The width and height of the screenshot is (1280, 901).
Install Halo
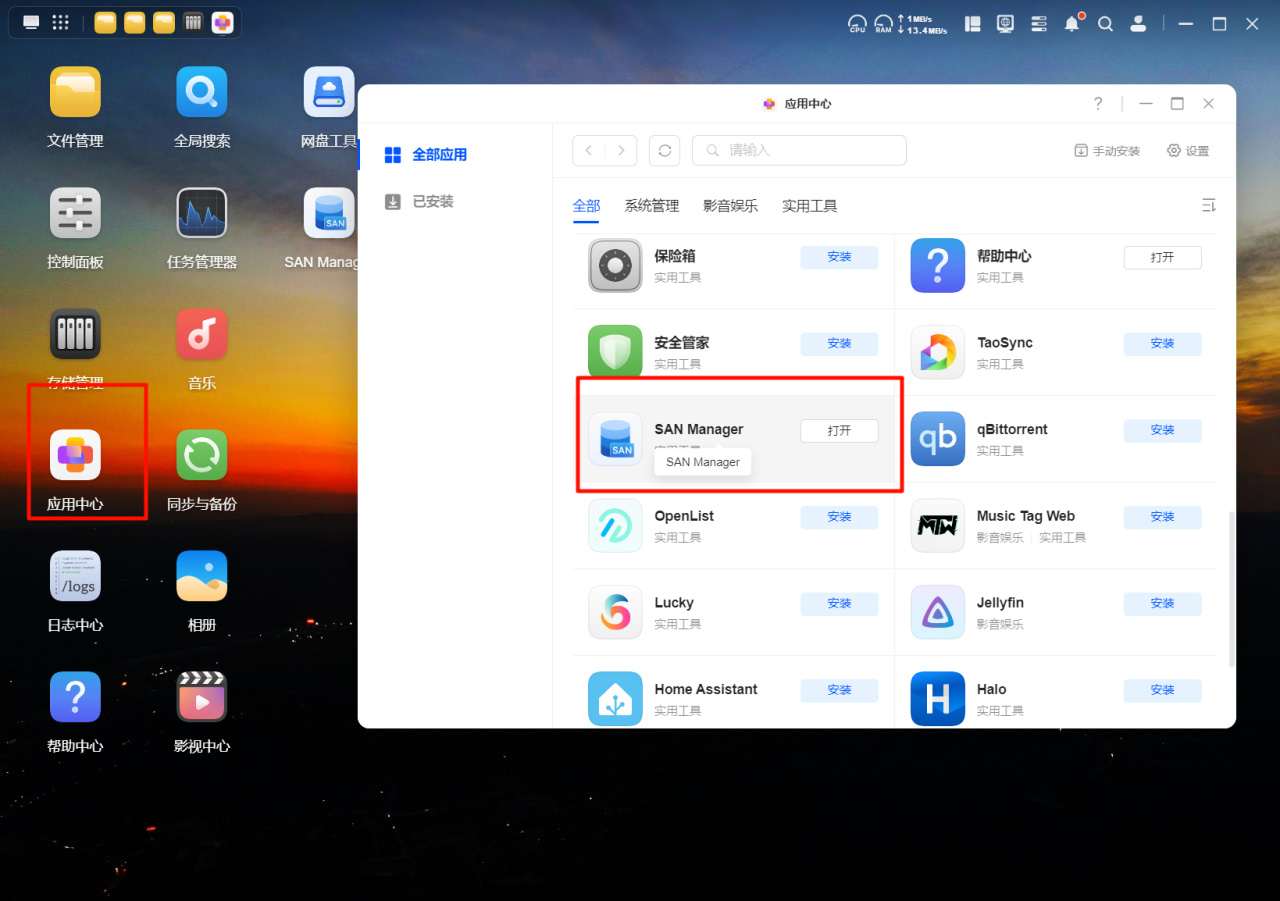click(1162, 690)
